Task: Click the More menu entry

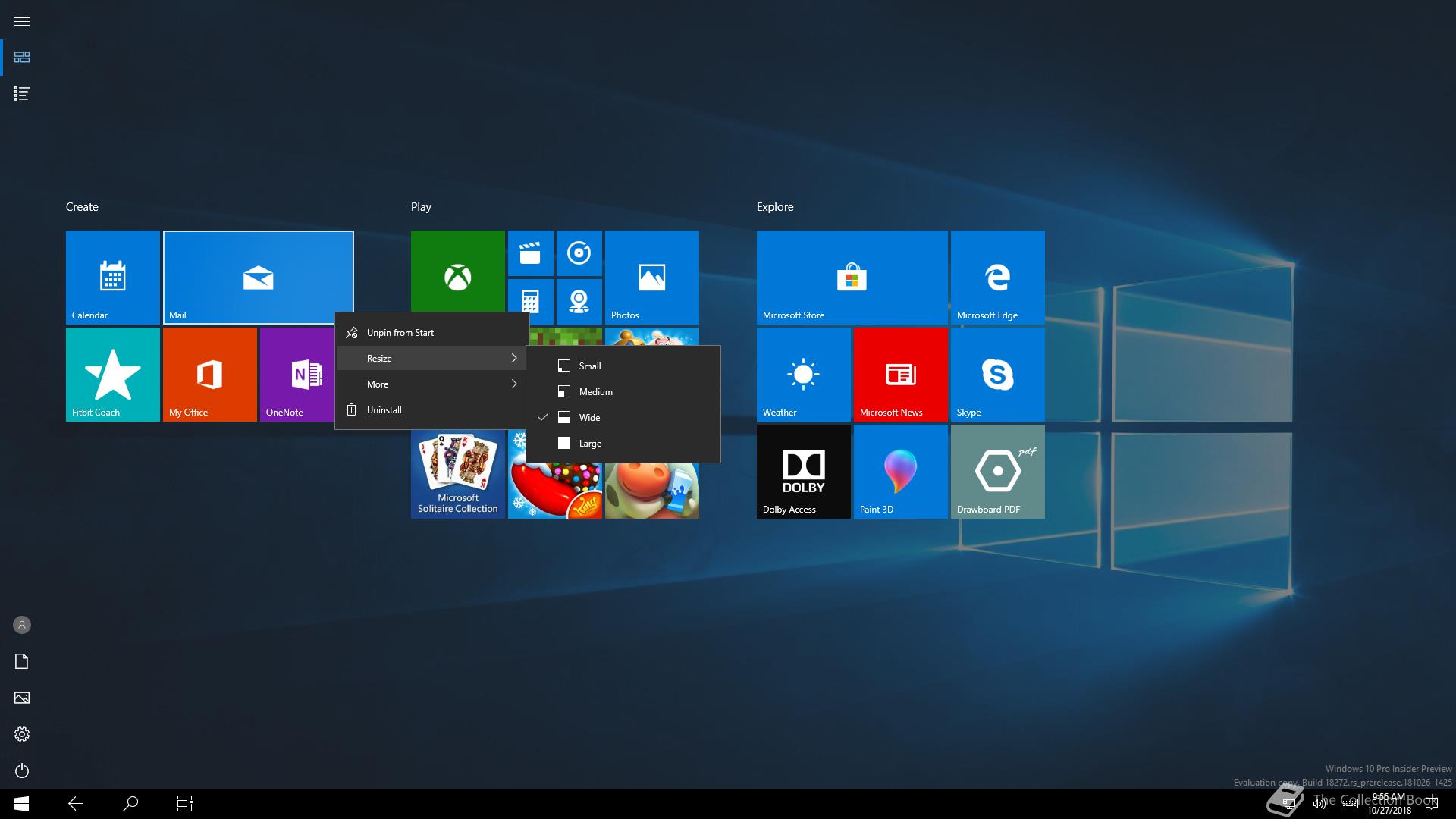Action: [x=432, y=384]
